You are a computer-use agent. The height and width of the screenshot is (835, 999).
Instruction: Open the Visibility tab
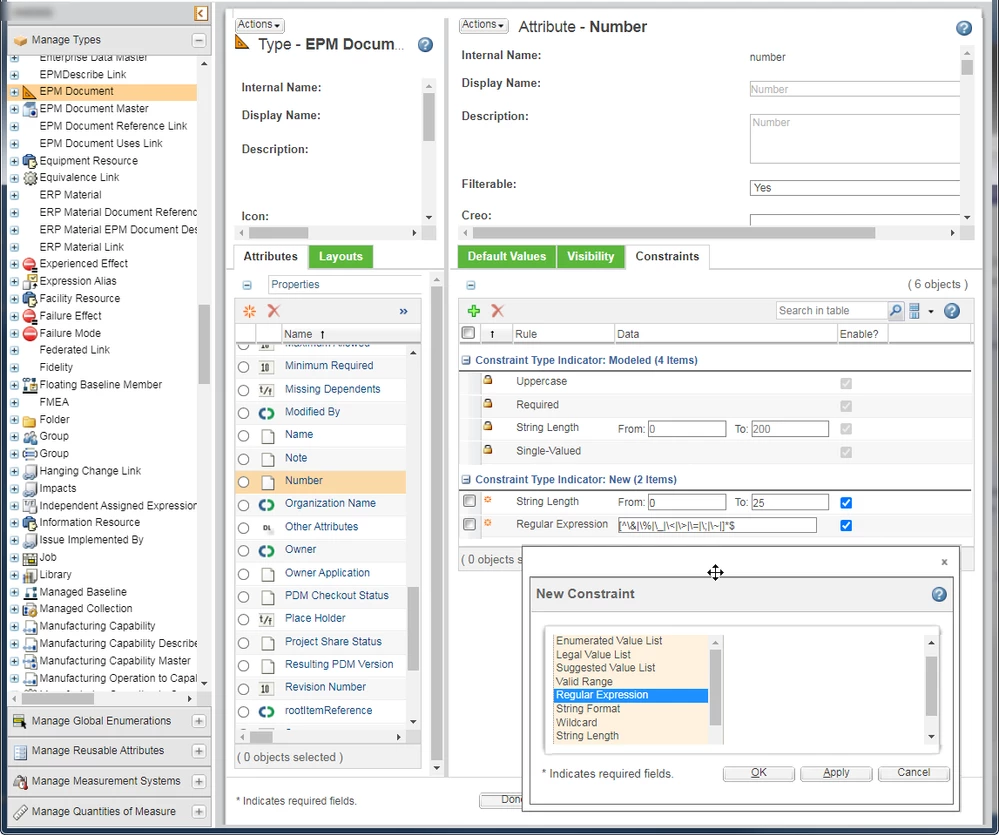591,257
